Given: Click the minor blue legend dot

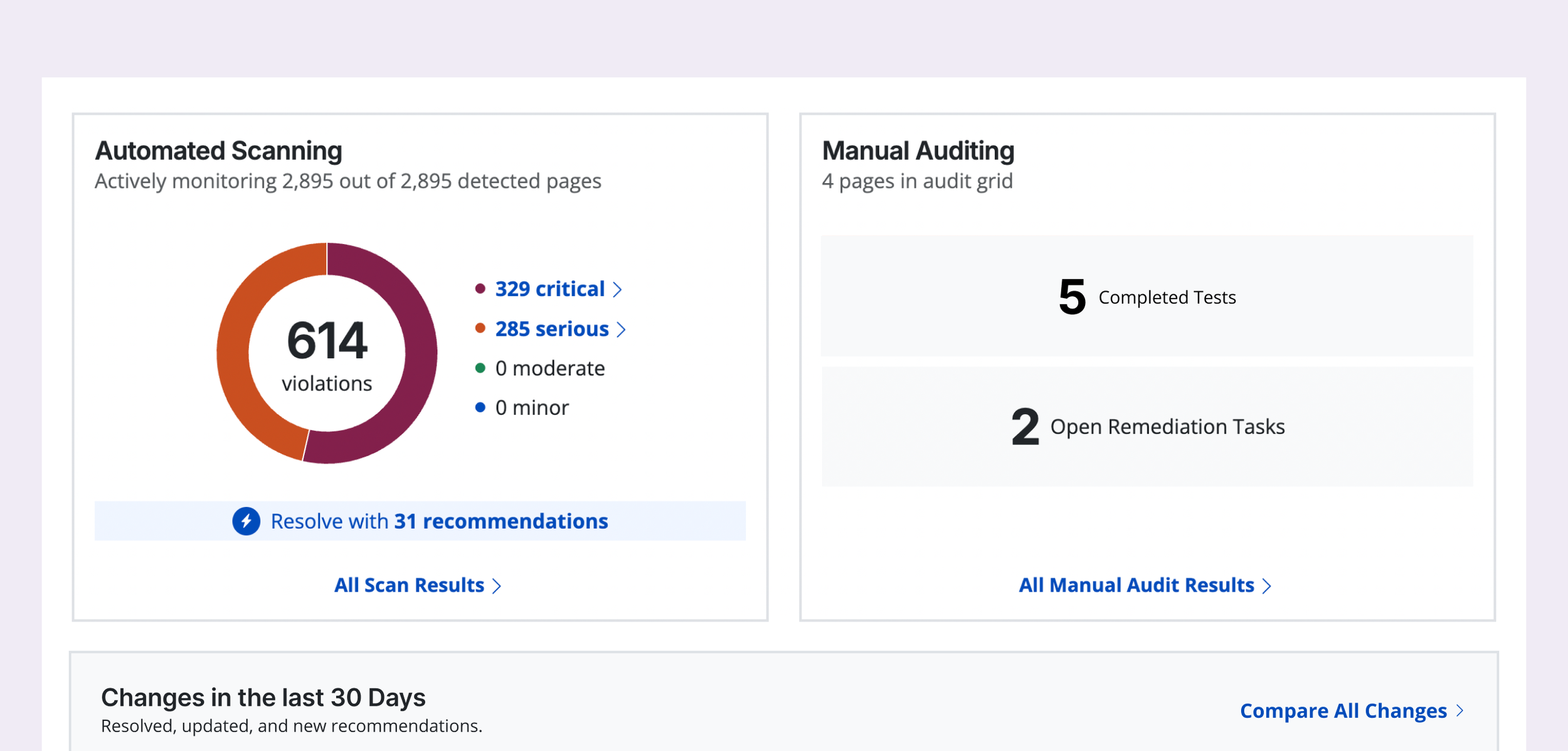Looking at the screenshot, I should [480, 407].
